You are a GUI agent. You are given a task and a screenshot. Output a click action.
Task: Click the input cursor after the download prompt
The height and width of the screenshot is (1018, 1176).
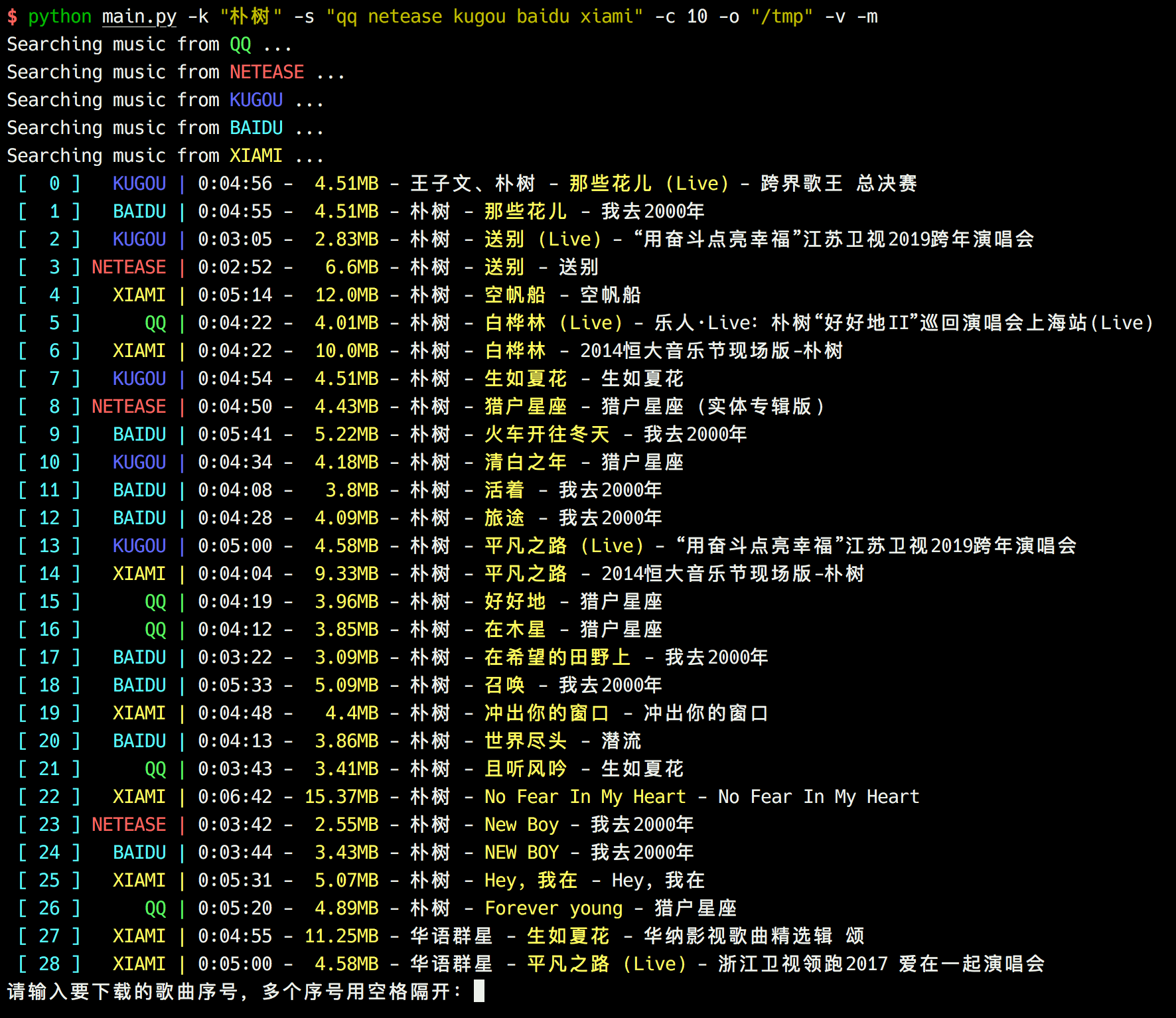(x=479, y=991)
